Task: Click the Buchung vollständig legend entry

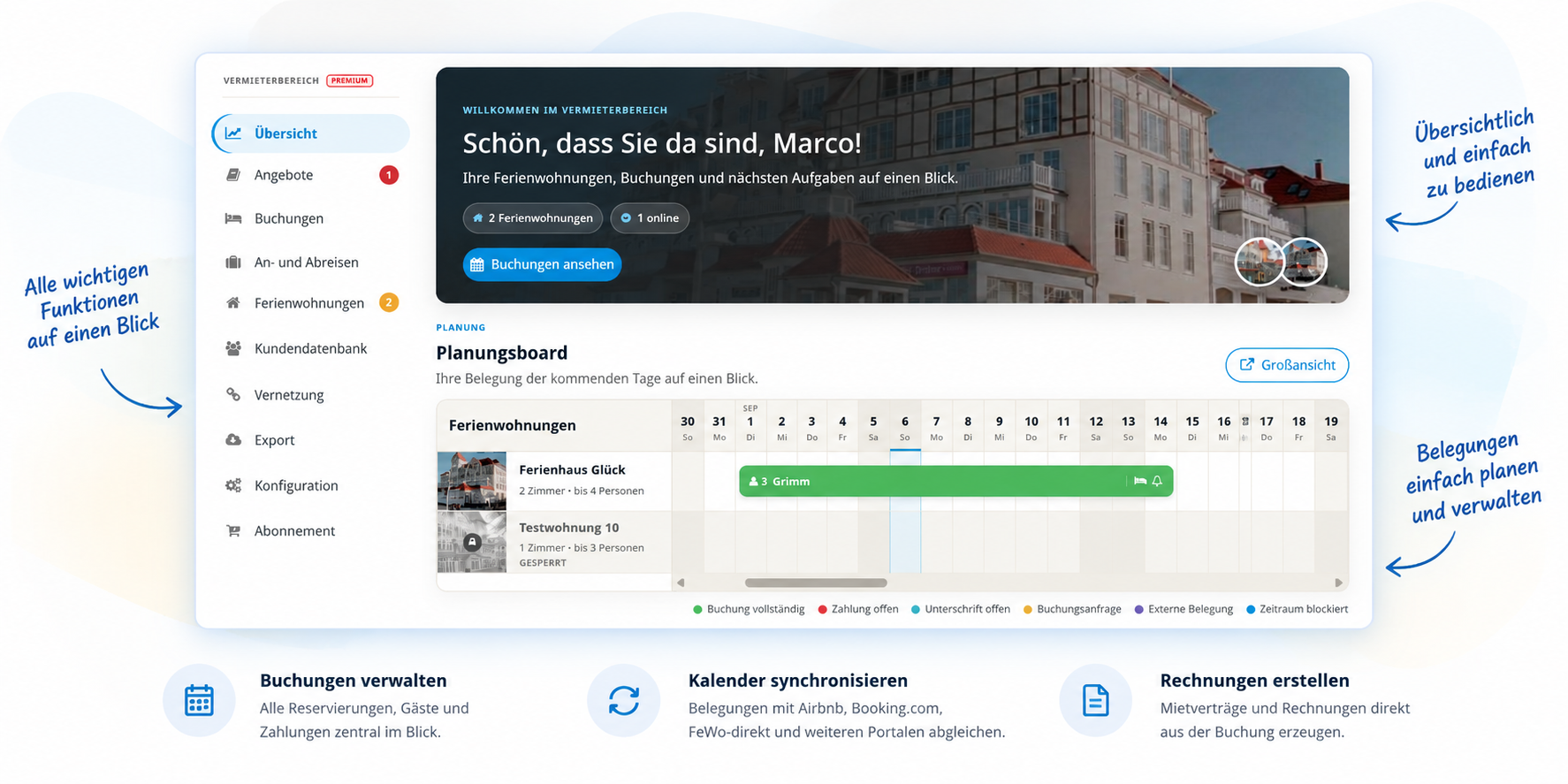Action: (x=749, y=609)
